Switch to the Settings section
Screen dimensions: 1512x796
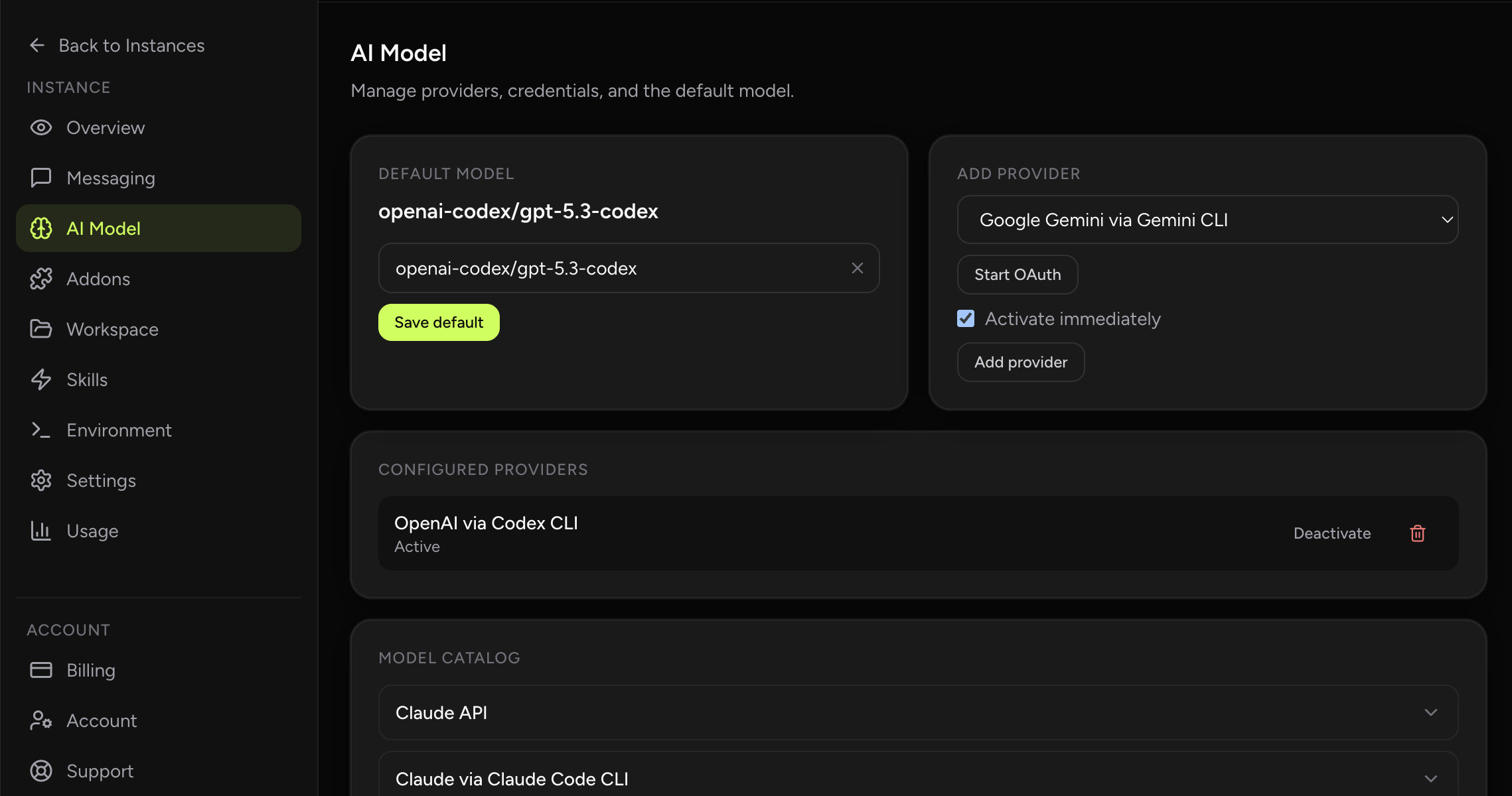point(101,480)
